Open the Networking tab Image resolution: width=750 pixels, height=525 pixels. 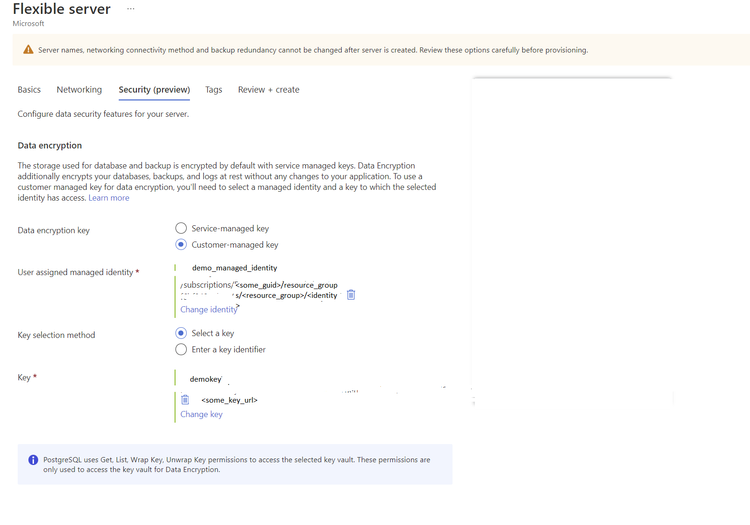point(79,90)
